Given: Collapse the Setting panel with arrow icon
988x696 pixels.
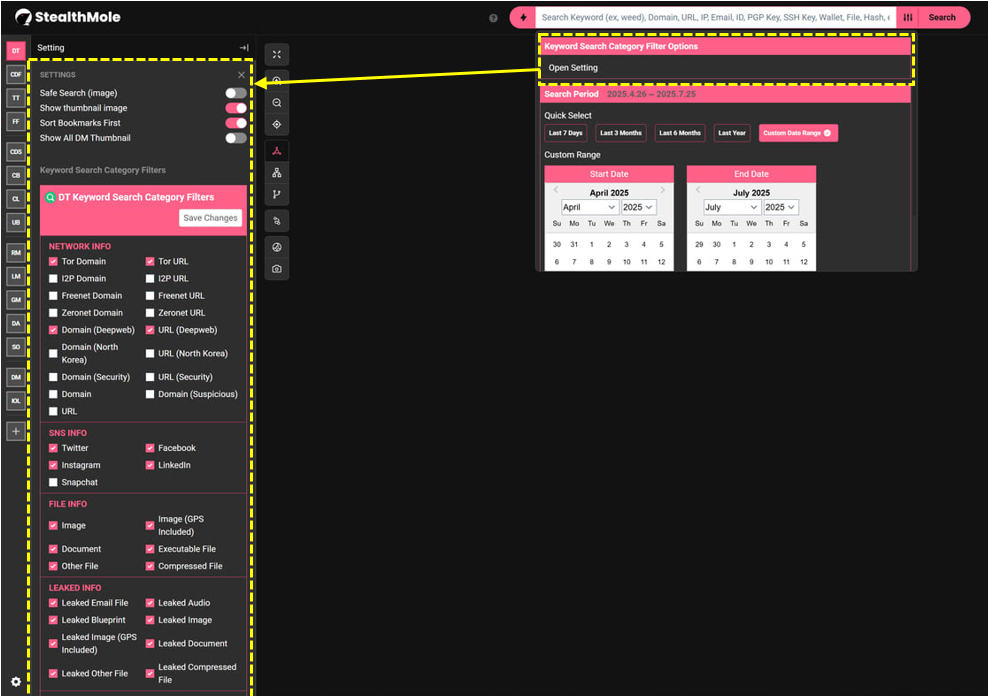Looking at the screenshot, I should (x=244, y=48).
